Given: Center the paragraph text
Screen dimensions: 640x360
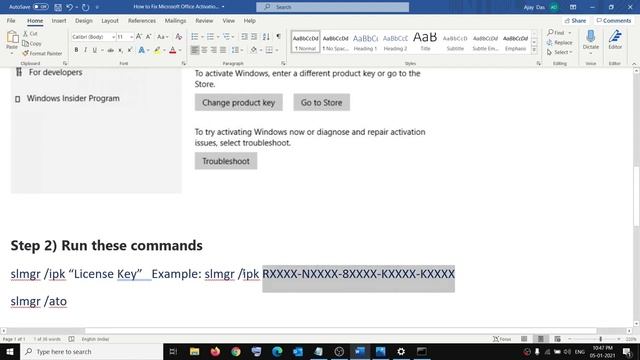Looking at the screenshot, I should tap(204, 50).
